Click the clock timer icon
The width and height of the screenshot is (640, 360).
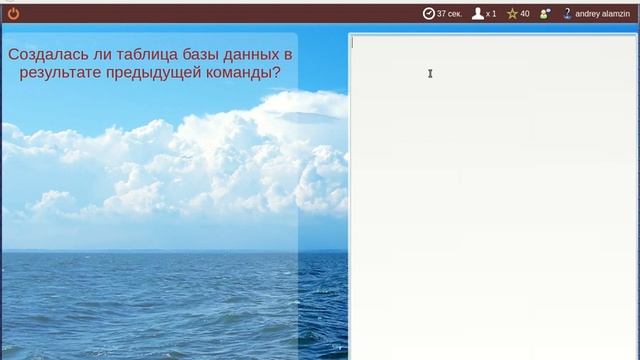pyautogui.click(x=429, y=13)
